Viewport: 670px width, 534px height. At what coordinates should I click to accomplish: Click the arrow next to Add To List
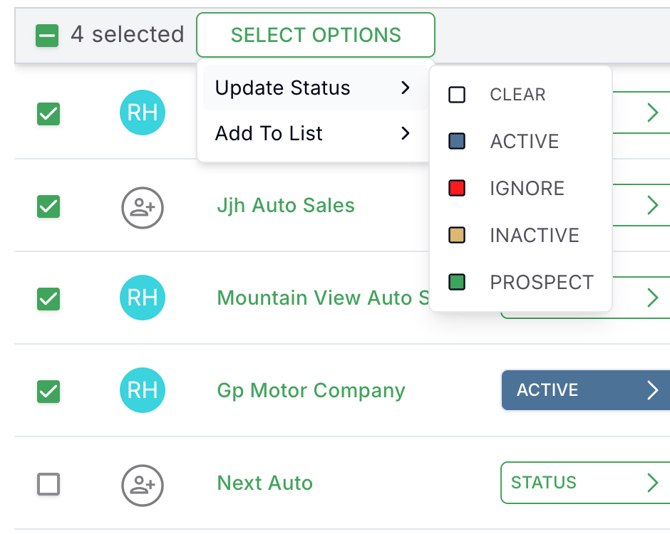tap(405, 133)
